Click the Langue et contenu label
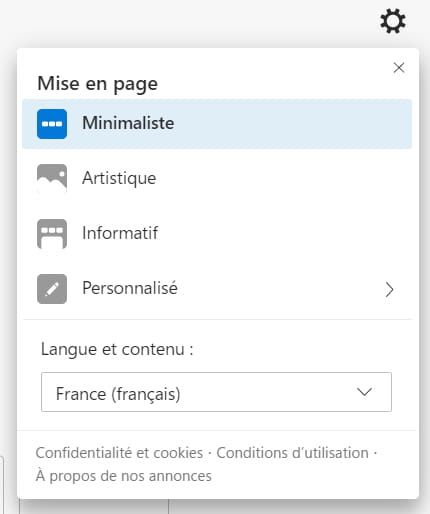 [117, 350]
